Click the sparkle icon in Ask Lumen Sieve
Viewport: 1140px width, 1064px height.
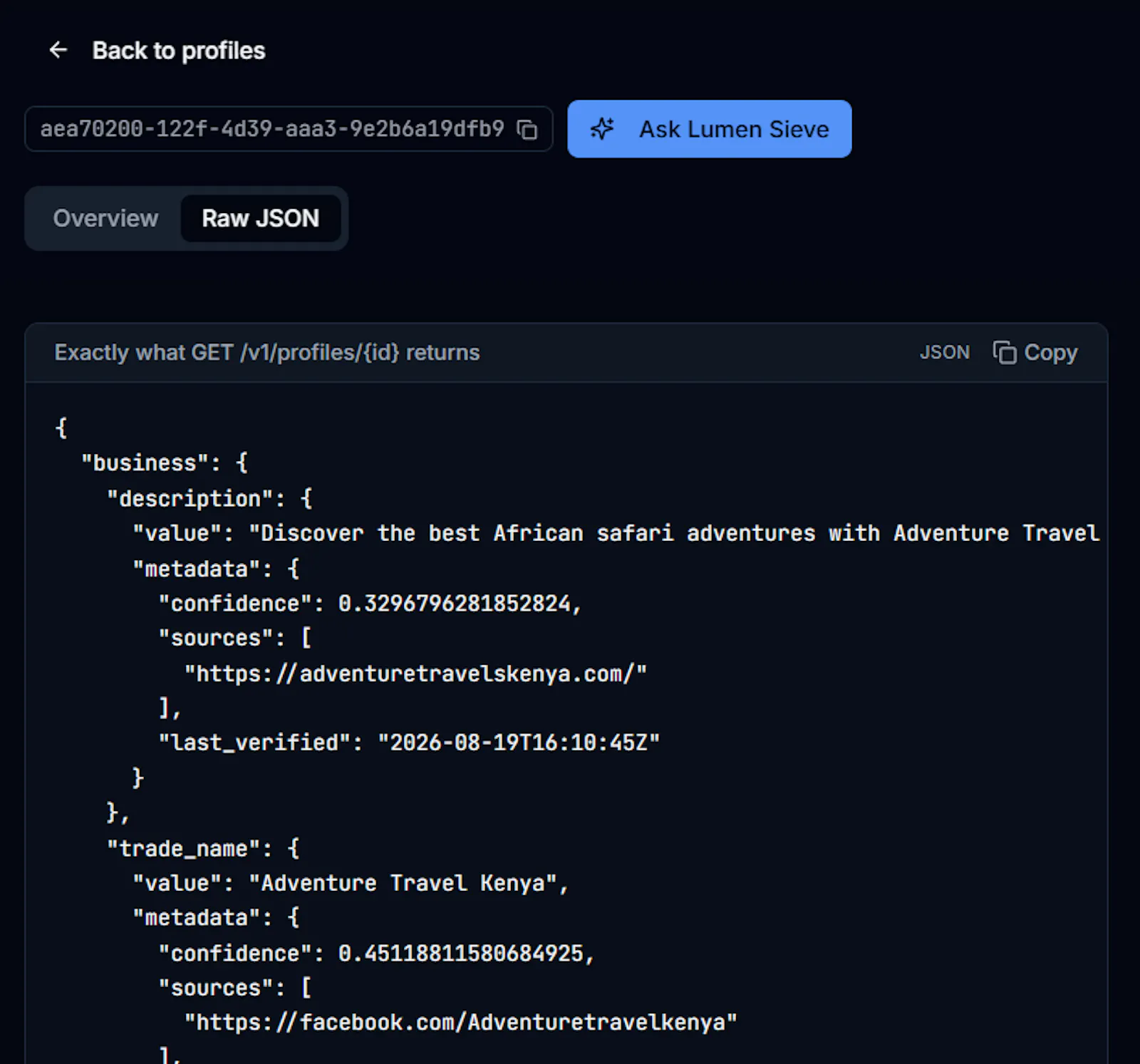[602, 129]
